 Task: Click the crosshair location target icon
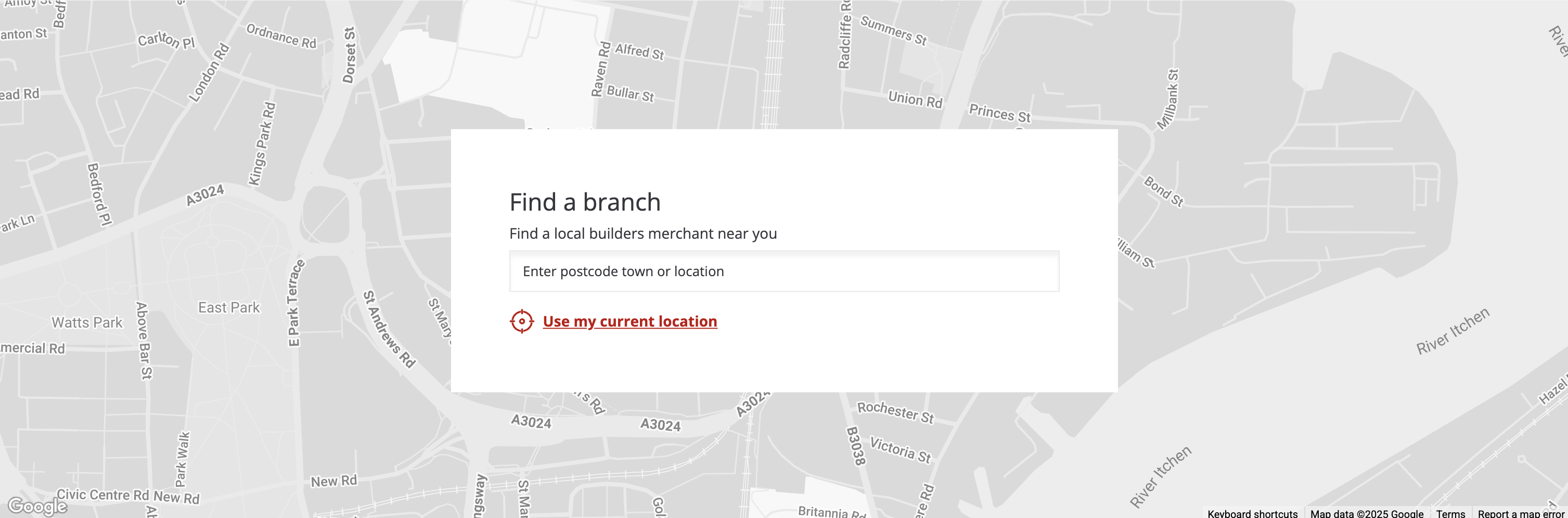(x=522, y=321)
